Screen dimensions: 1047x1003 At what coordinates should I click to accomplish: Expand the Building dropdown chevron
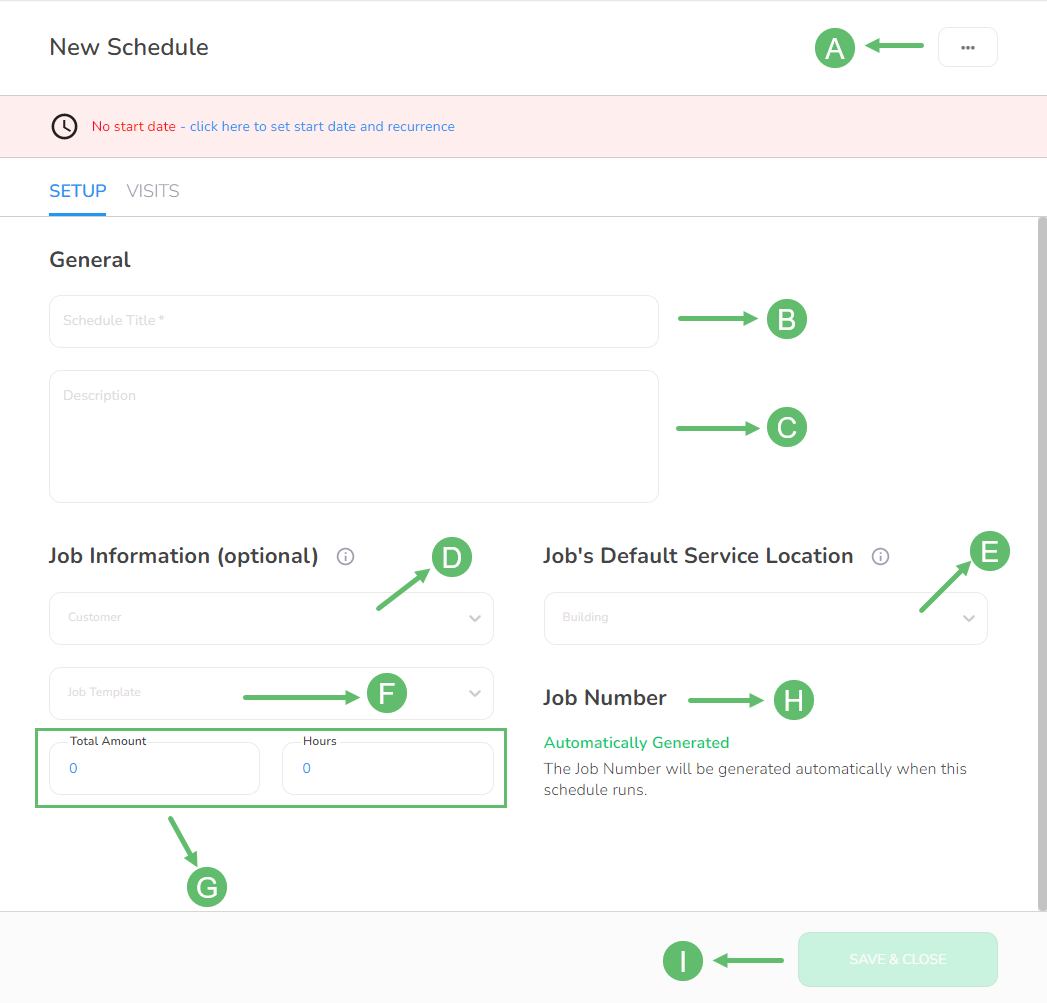pos(969,618)
